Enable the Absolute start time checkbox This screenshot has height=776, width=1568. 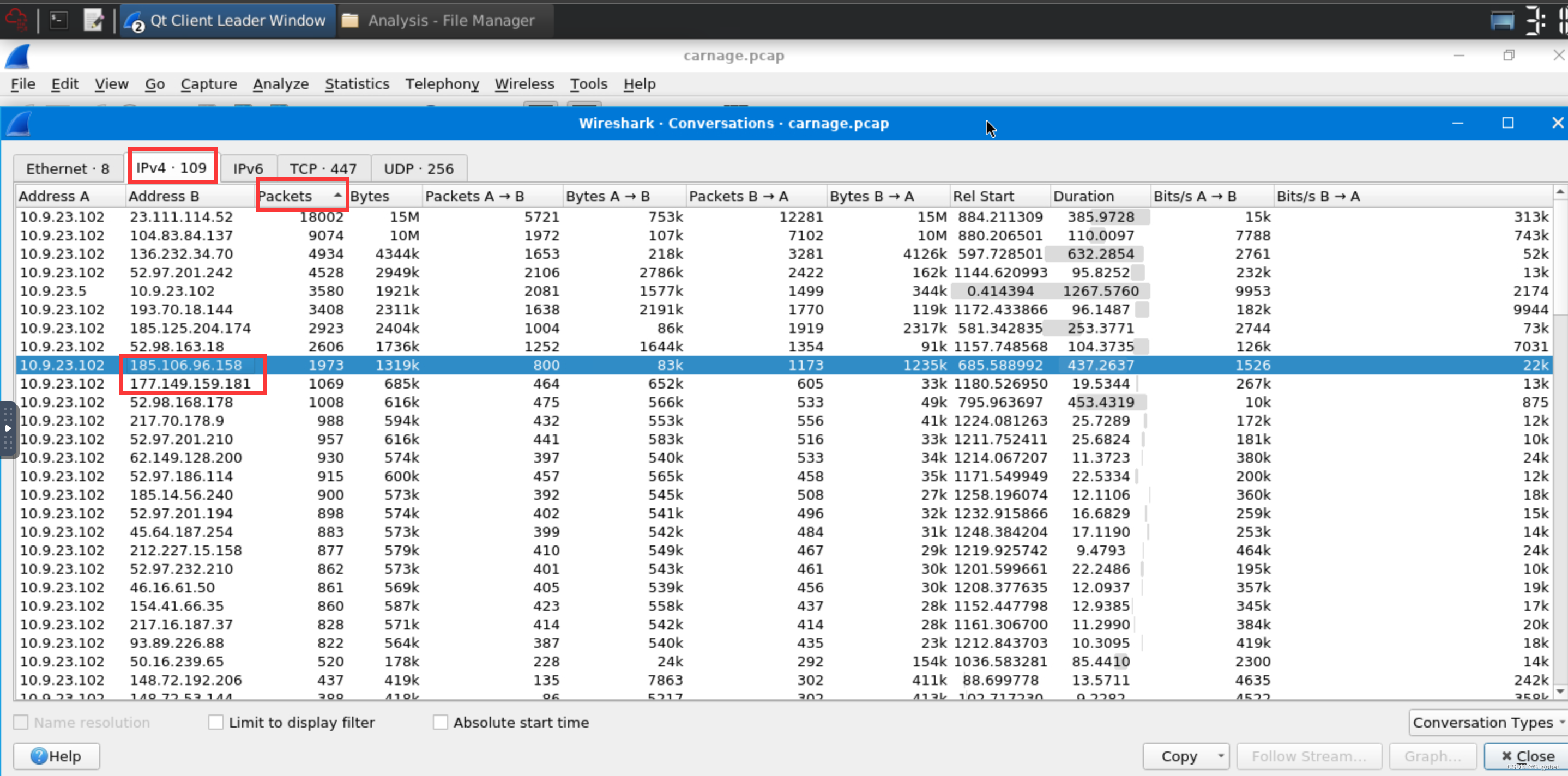pyautogui.click(x=440, y=723)
